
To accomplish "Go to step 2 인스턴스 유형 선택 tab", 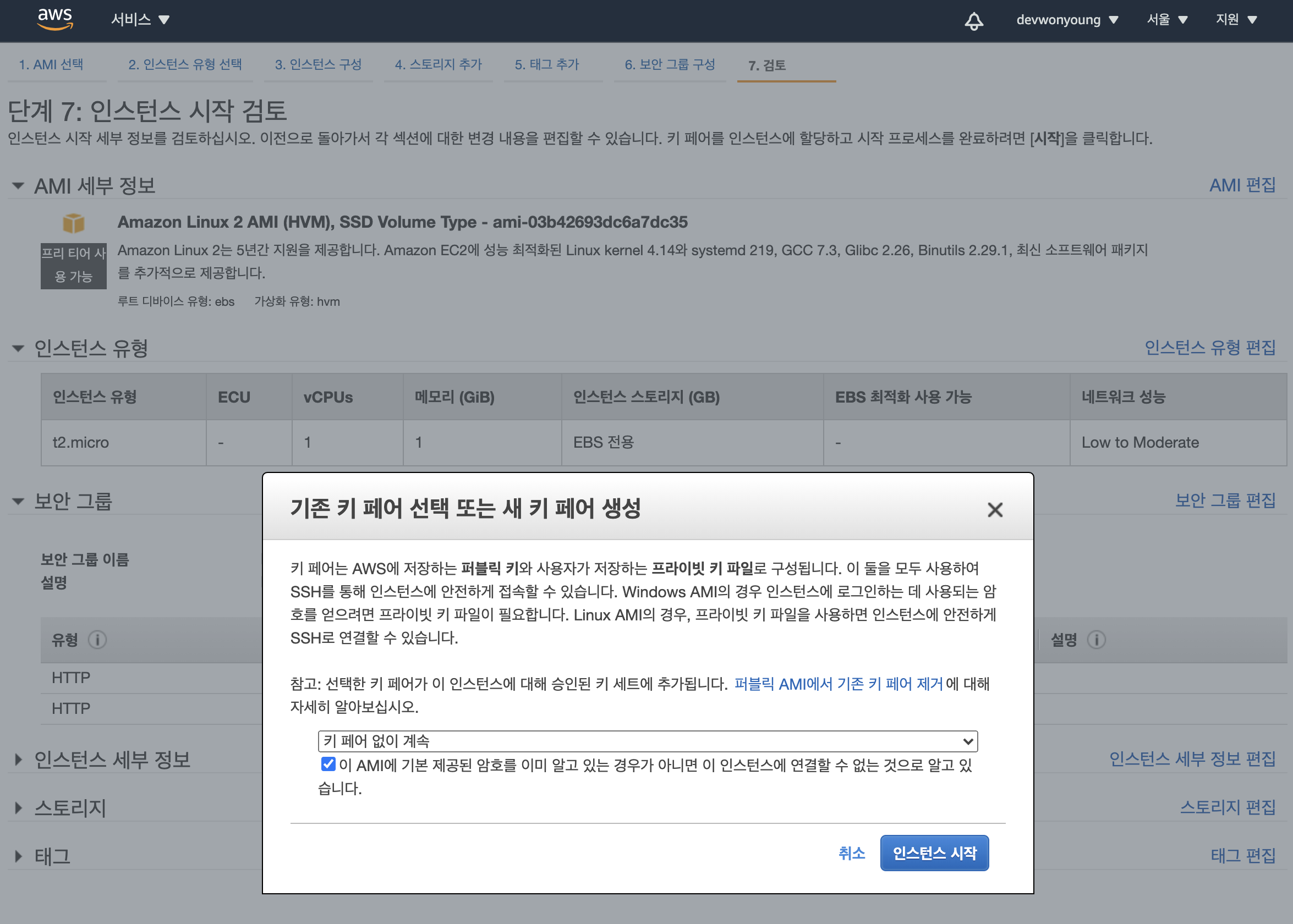I will (185, 65).
